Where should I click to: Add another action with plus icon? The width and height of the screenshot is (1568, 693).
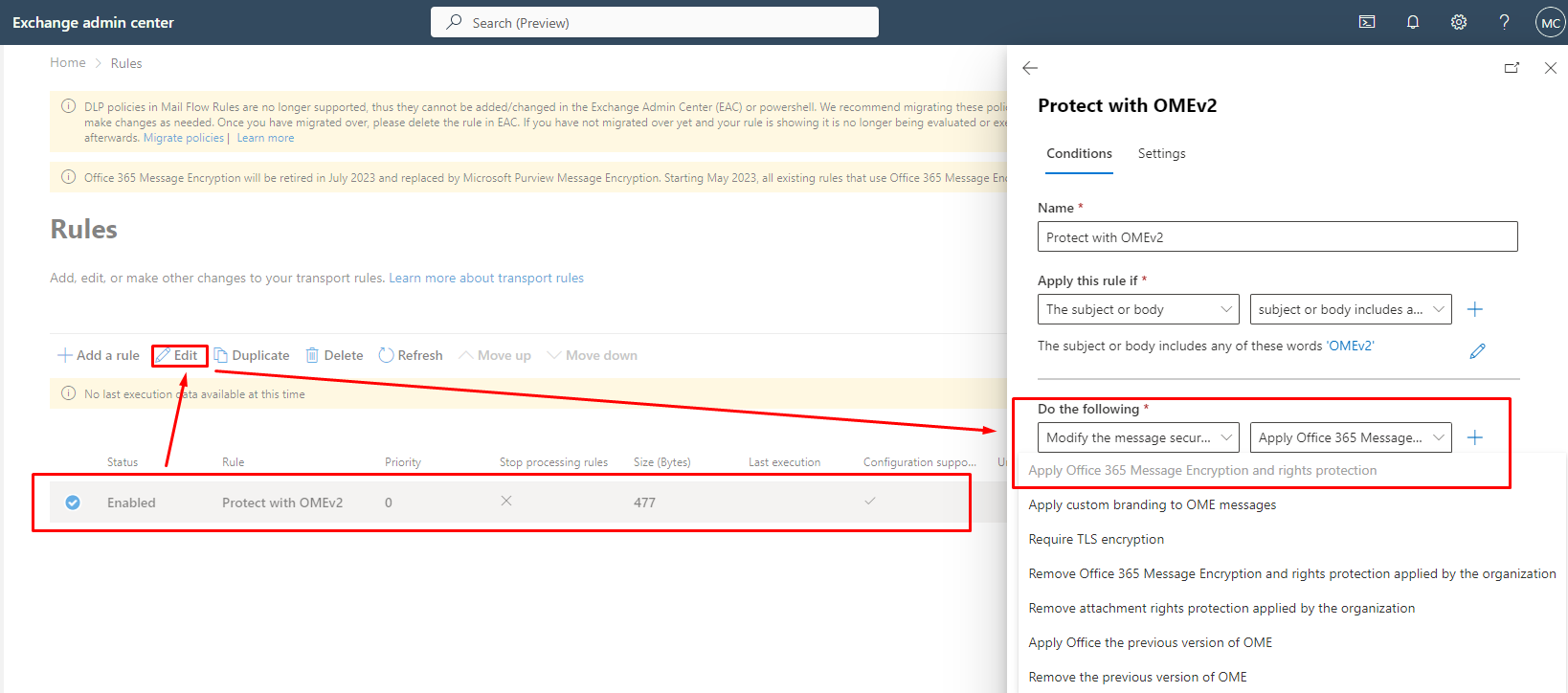tap(1475, 437)
